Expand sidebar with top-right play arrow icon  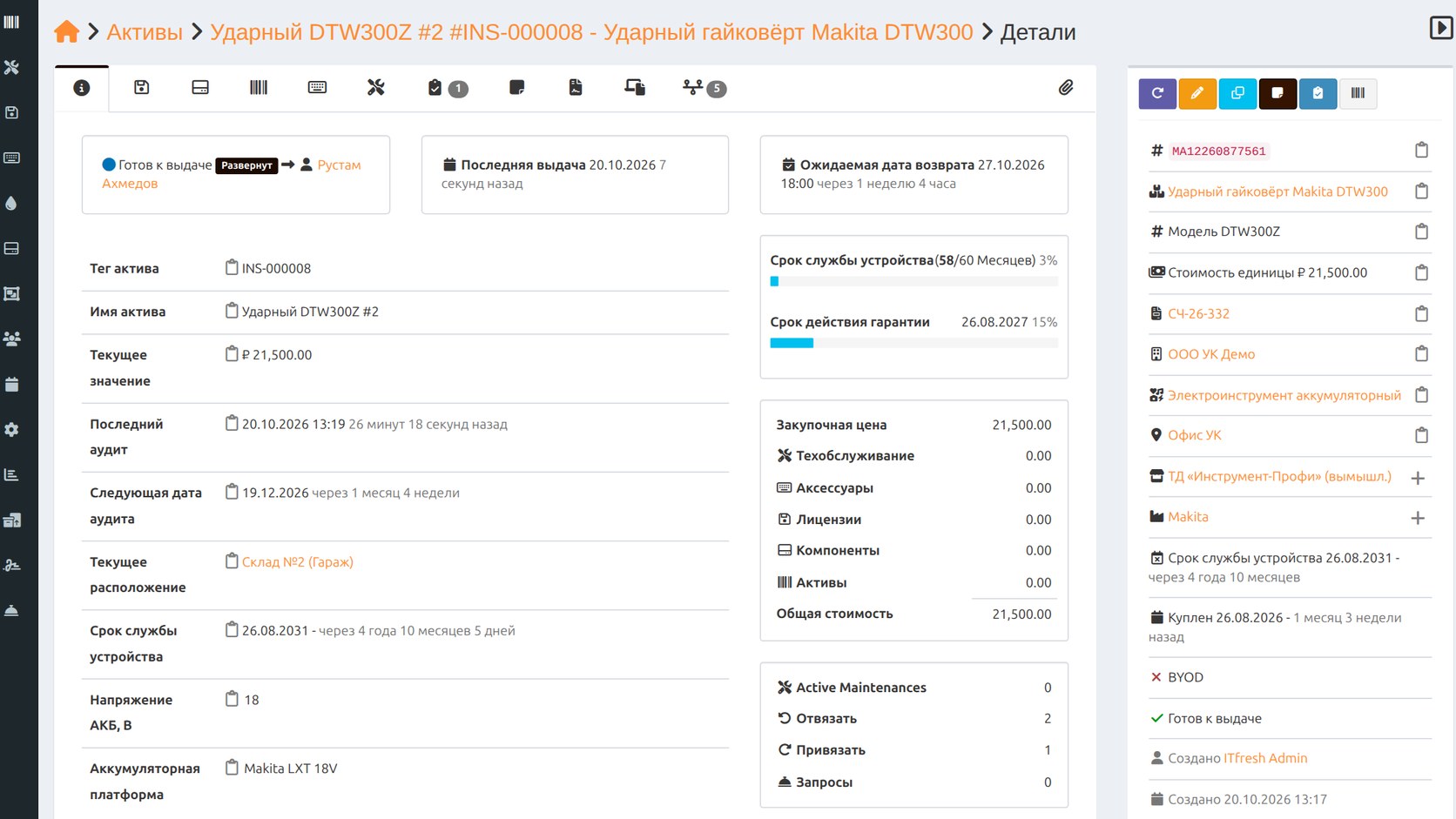coord(1441,28)
